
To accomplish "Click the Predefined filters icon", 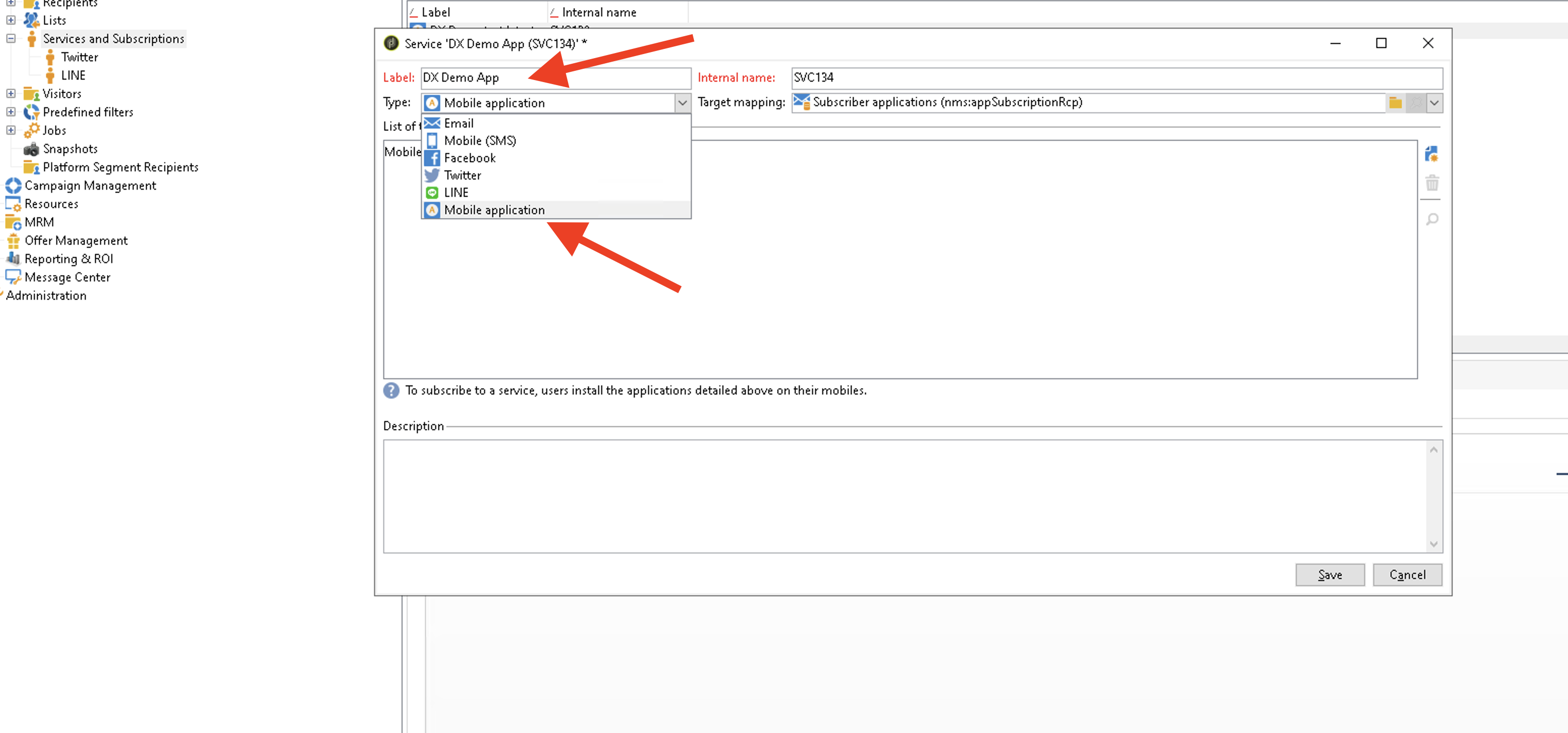I will click(31, 112).
